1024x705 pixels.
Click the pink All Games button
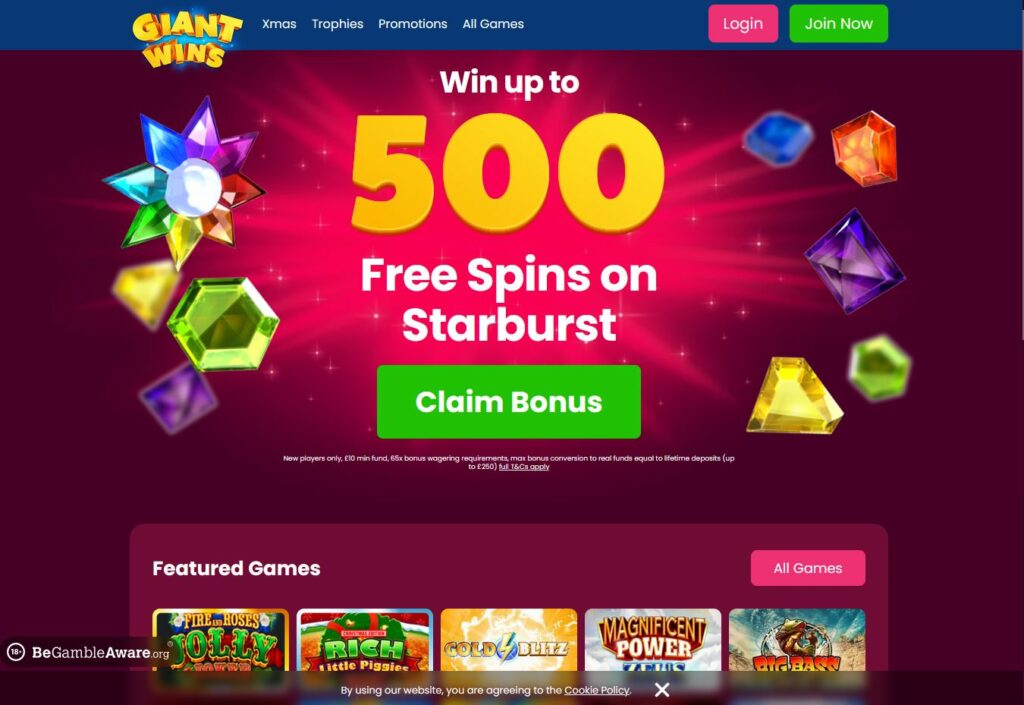(x=808, y=568)
